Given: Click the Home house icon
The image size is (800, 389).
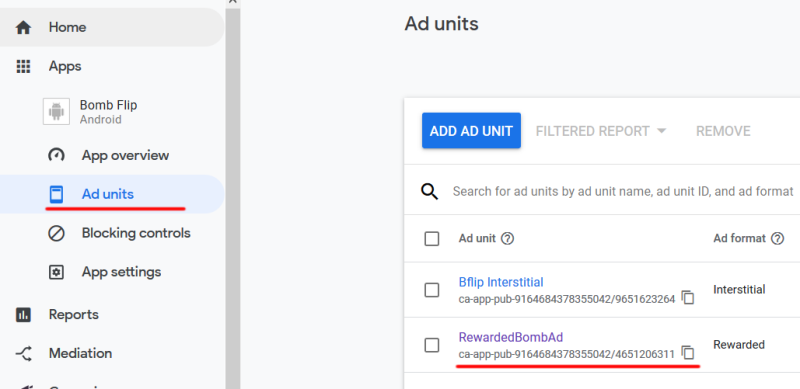Looking at the screenshot, I should pyautogui.click(x=23, y=28).
